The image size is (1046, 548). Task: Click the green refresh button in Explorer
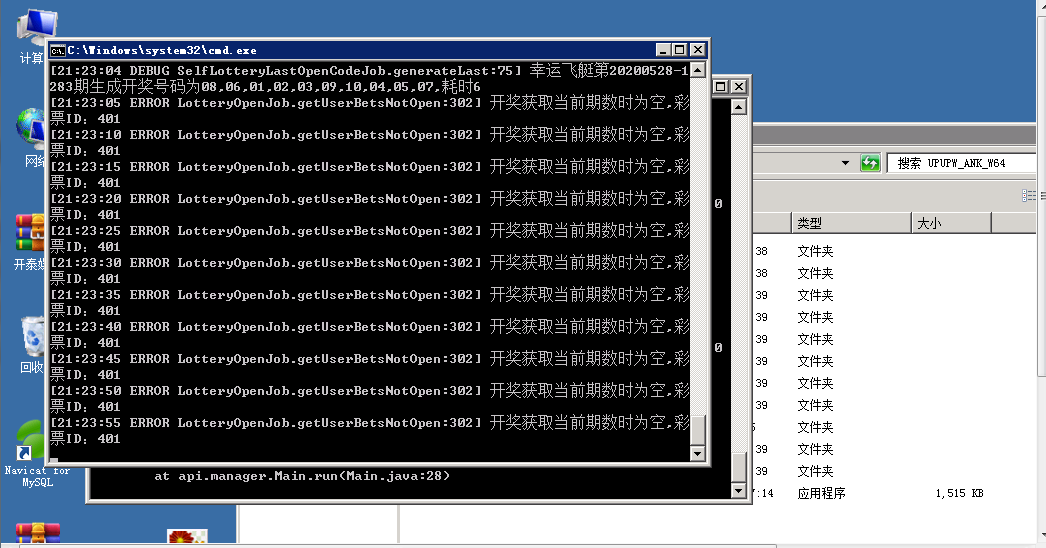(870, 163)
